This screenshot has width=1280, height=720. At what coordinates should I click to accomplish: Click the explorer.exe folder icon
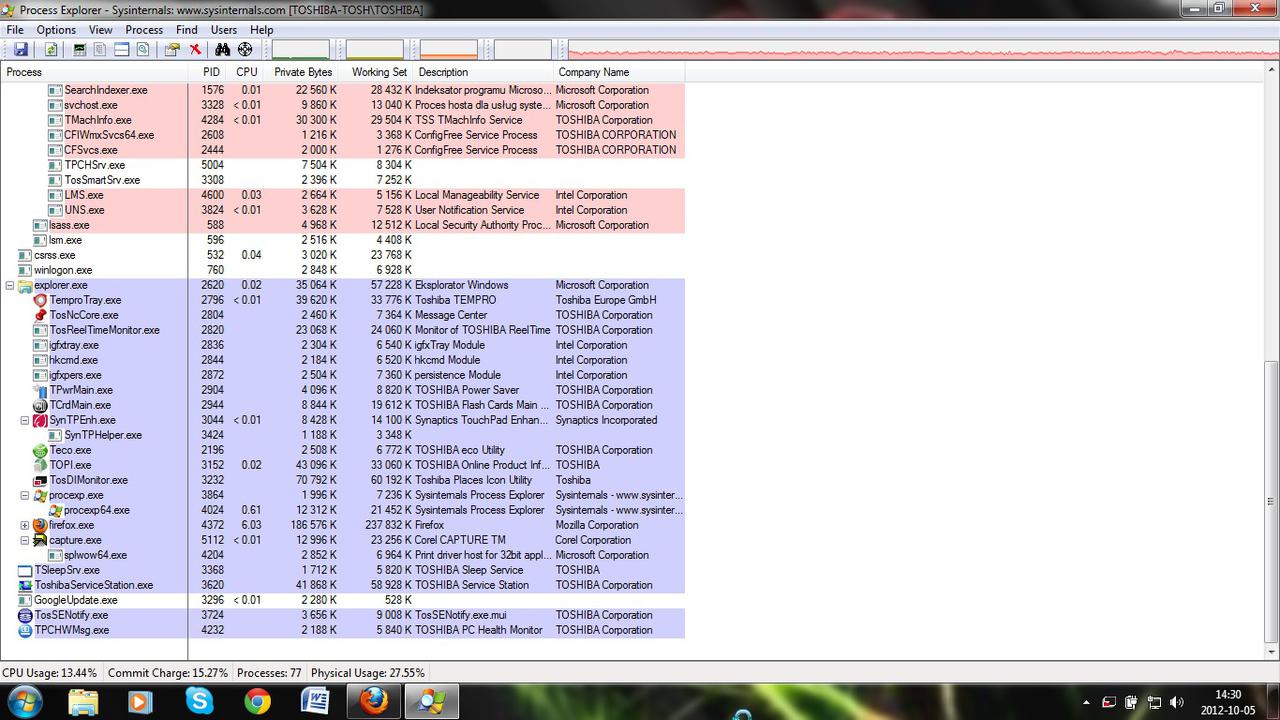26,285
